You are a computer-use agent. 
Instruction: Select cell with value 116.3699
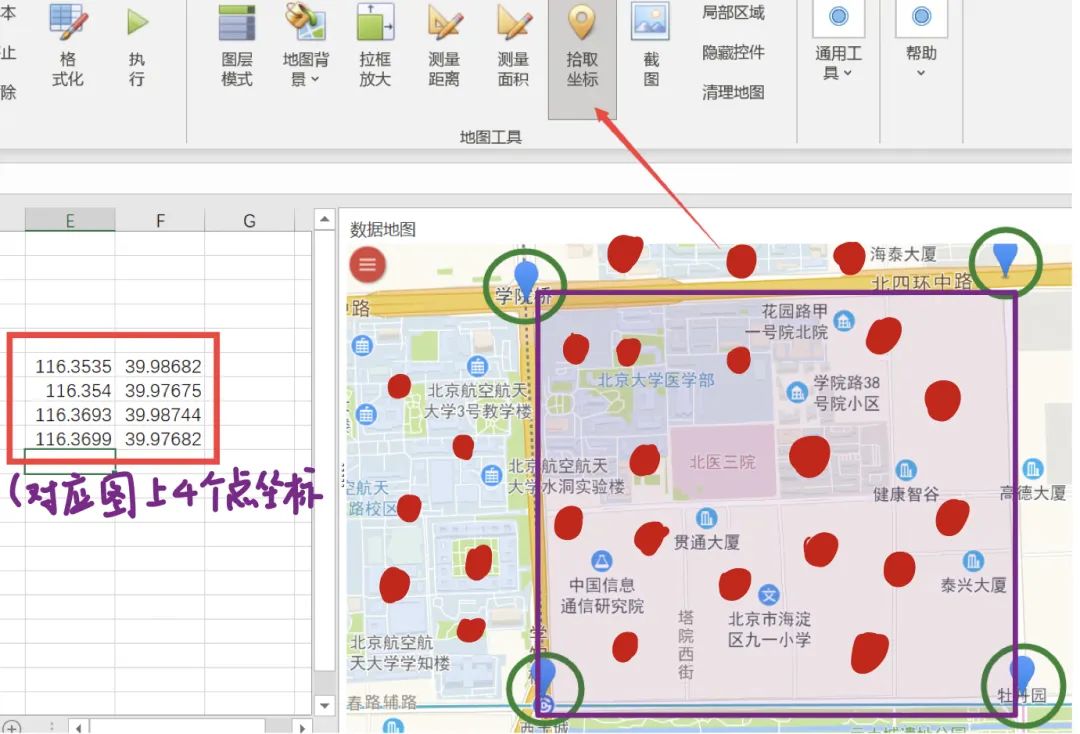[70, 439]
